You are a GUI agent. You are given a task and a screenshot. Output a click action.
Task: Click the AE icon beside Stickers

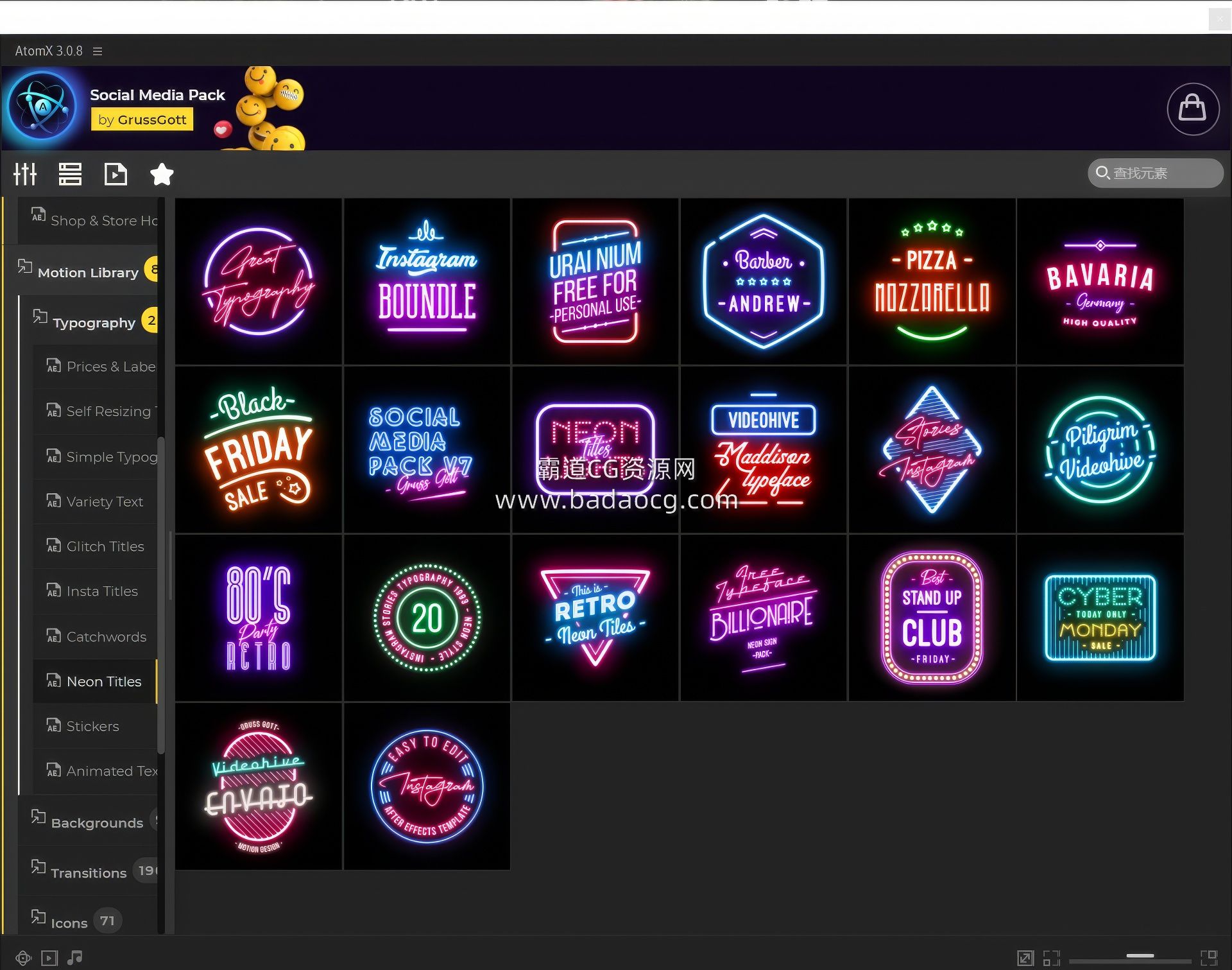(x=54, y=725)
